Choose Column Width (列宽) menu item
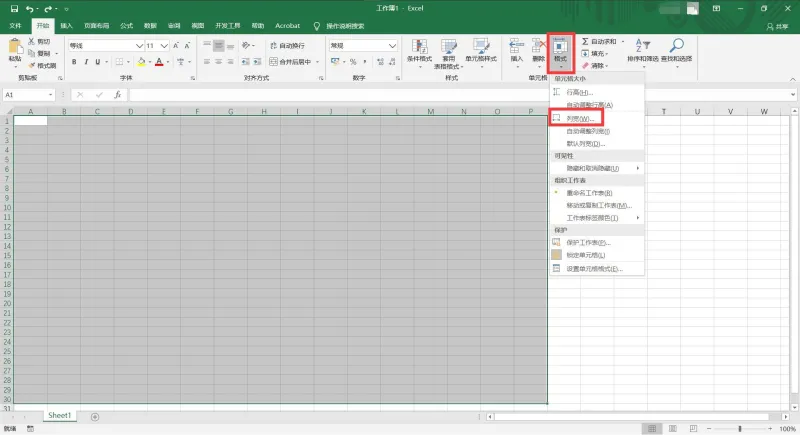The height and width of the screenshot is (435, 800). click(x=596, y=118)
